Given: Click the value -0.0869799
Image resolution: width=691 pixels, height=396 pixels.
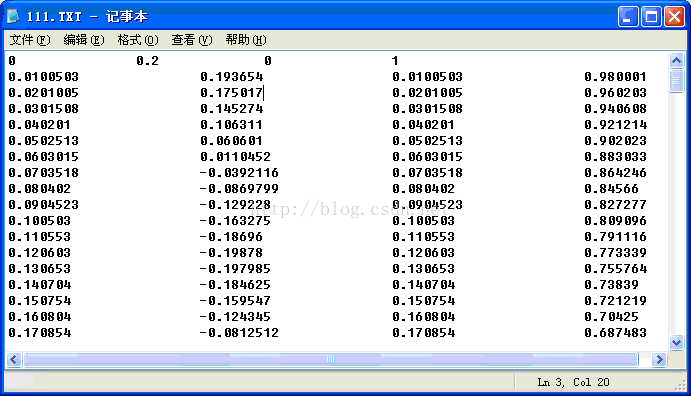Looking at the screenshot, I should tap(239, 189).
